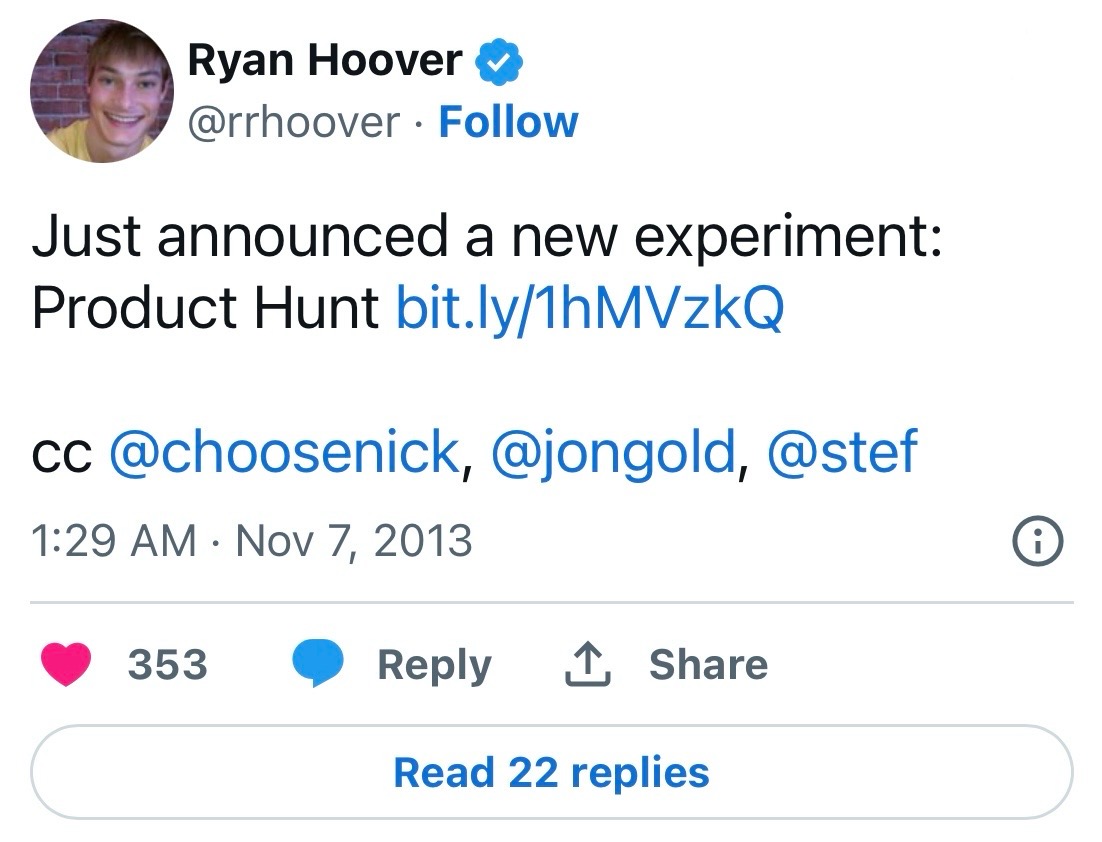1102x842 pixels.
Task: Open the @jongold profile mention
Action: click(x=613, y=453)
